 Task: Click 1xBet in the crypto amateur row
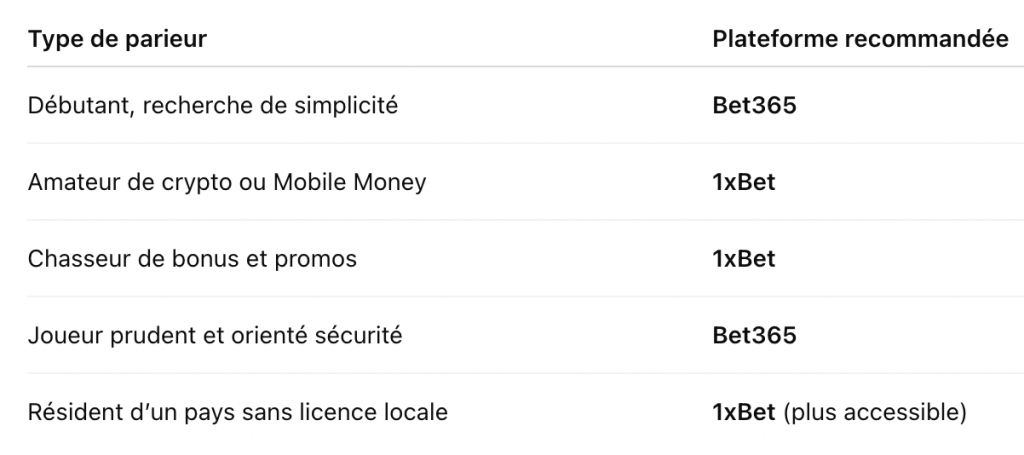744,182
